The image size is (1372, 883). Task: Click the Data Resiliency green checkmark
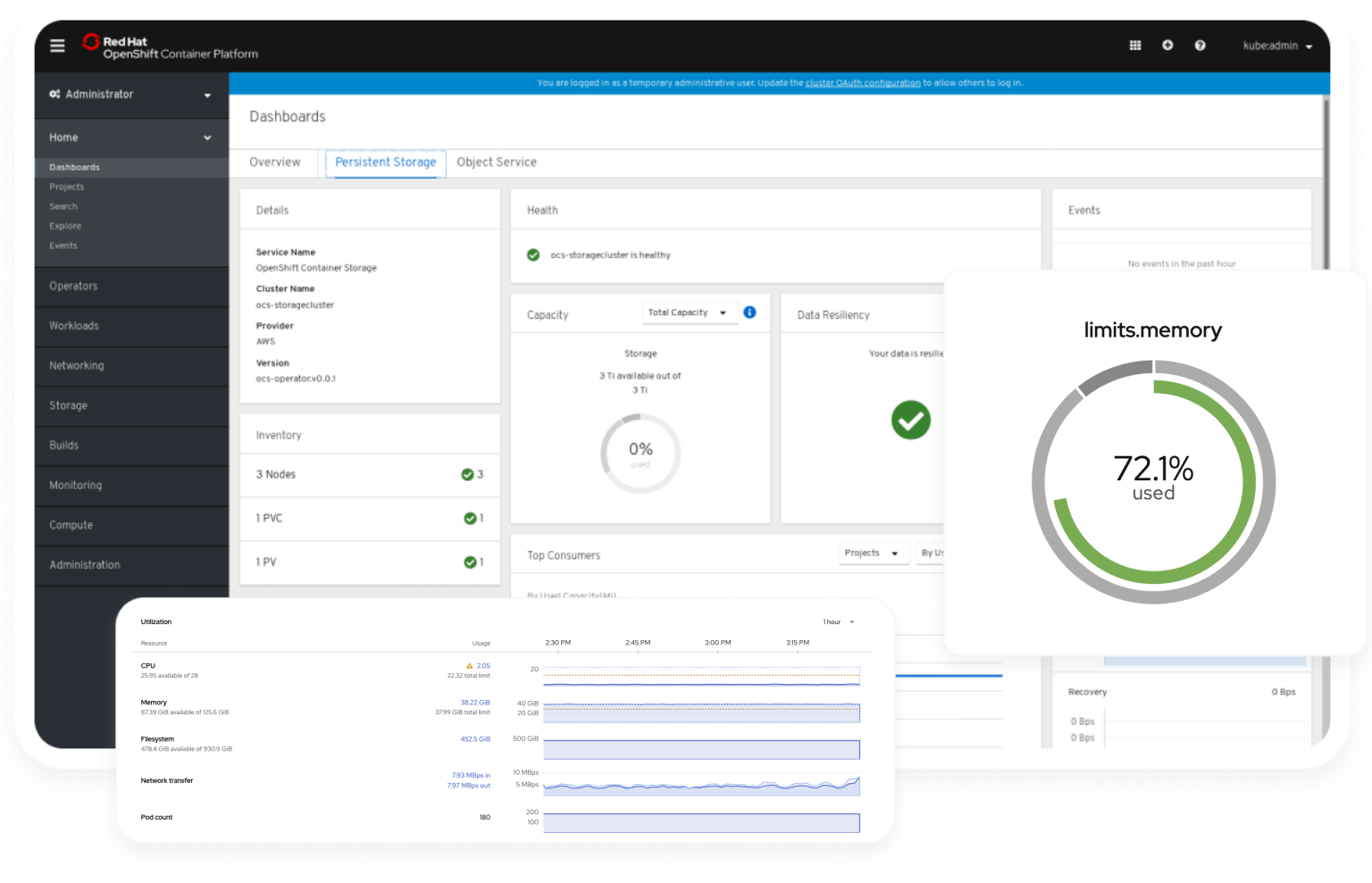(x=910, y=420)
